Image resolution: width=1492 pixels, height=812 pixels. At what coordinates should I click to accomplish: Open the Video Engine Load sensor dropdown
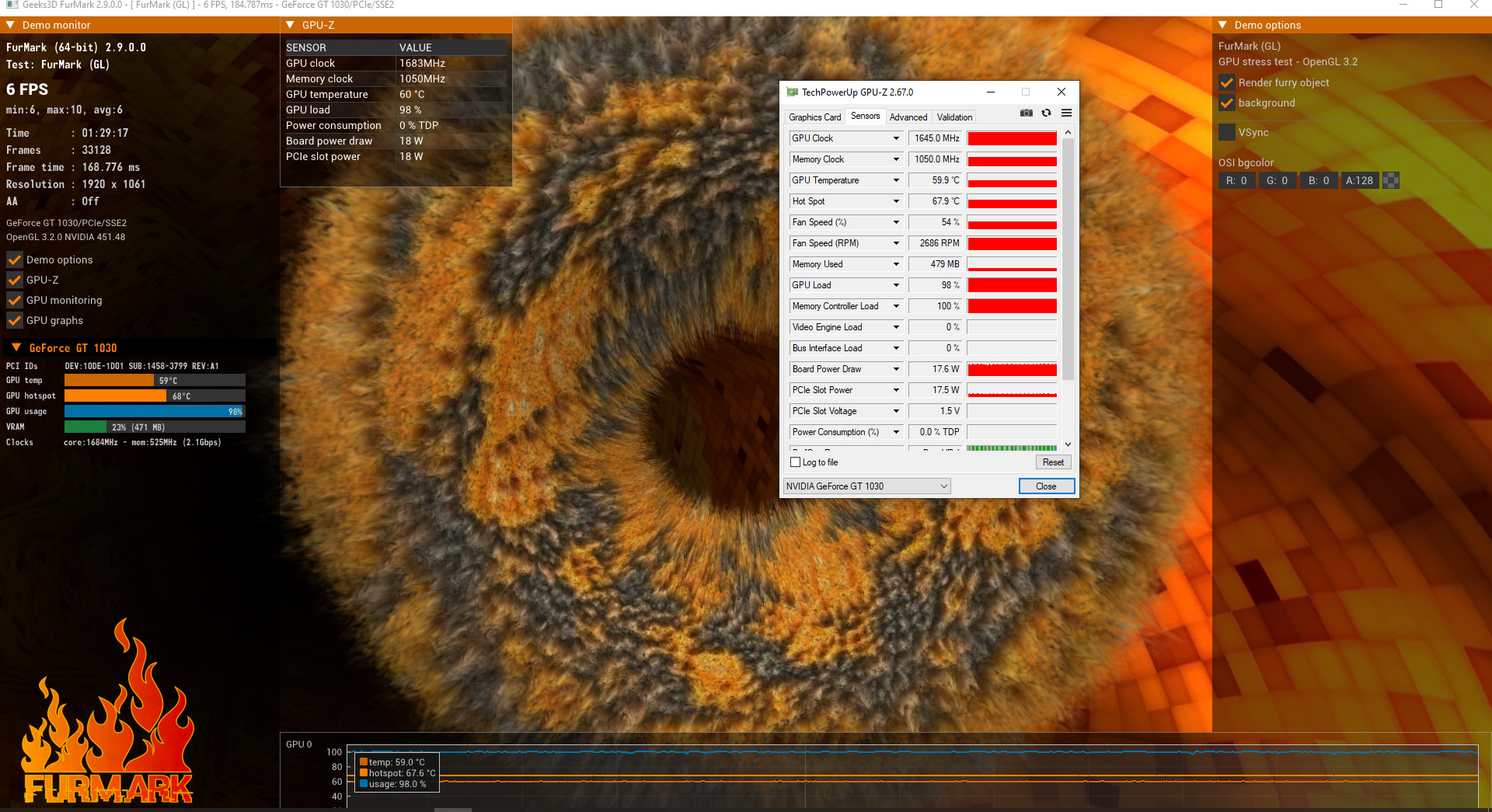coord(896,327)
